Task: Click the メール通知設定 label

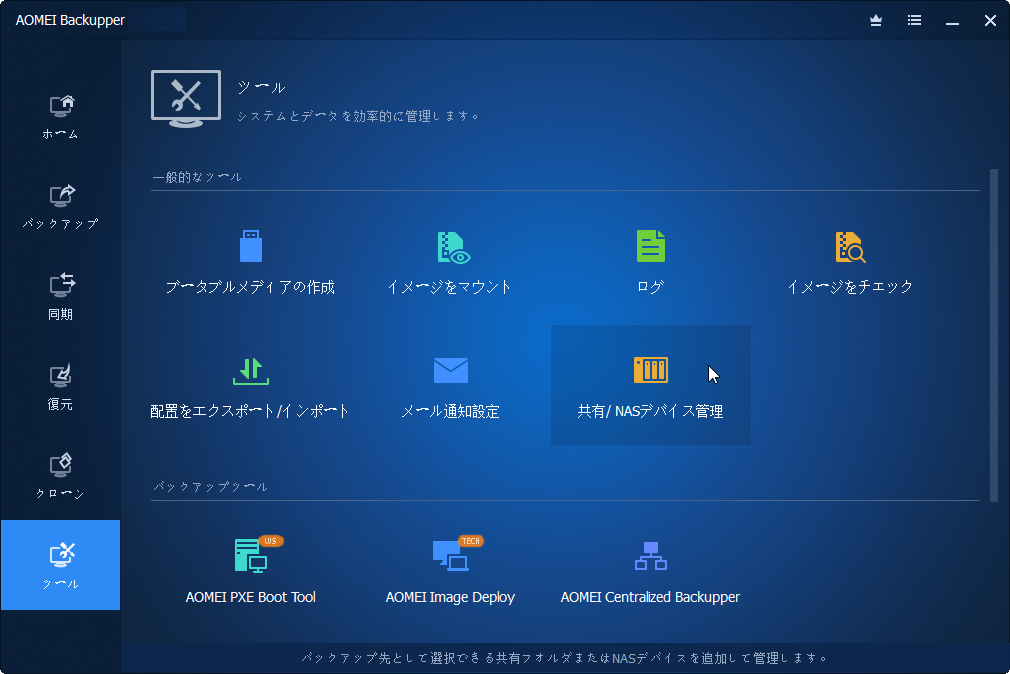Action: point(450,411)
